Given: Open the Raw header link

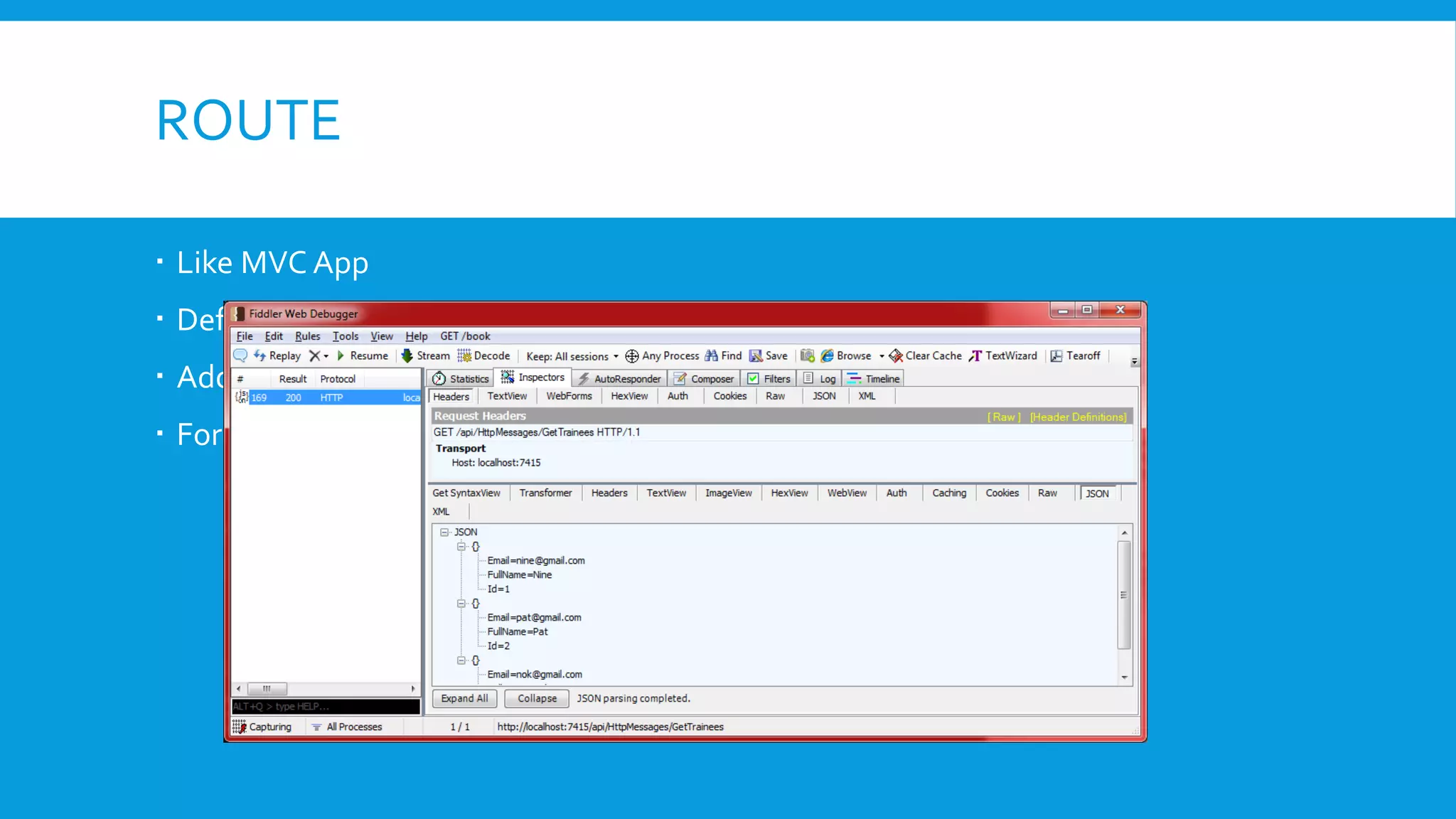Looking at the screenshot, I should click(1004, 417).
